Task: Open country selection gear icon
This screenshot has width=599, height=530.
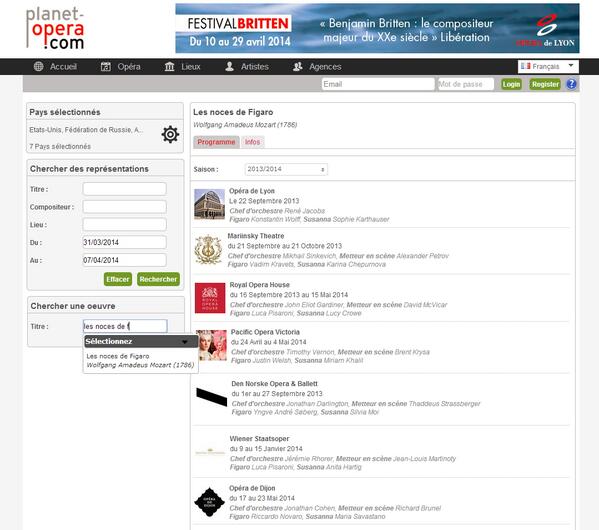Action: pyautogui.click(x=170, y=134)
